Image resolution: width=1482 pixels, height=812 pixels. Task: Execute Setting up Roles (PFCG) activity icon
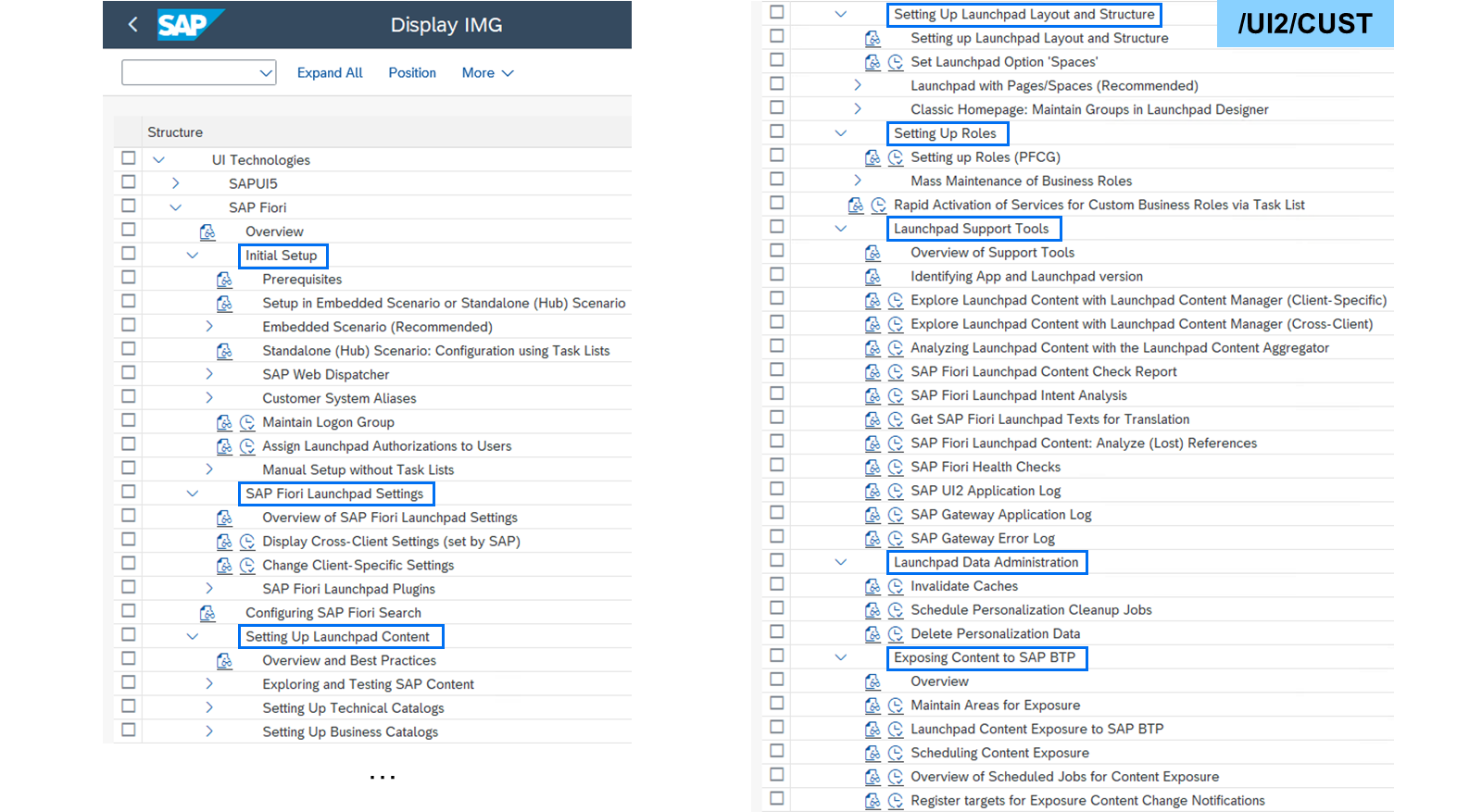[x=896, y=157]
